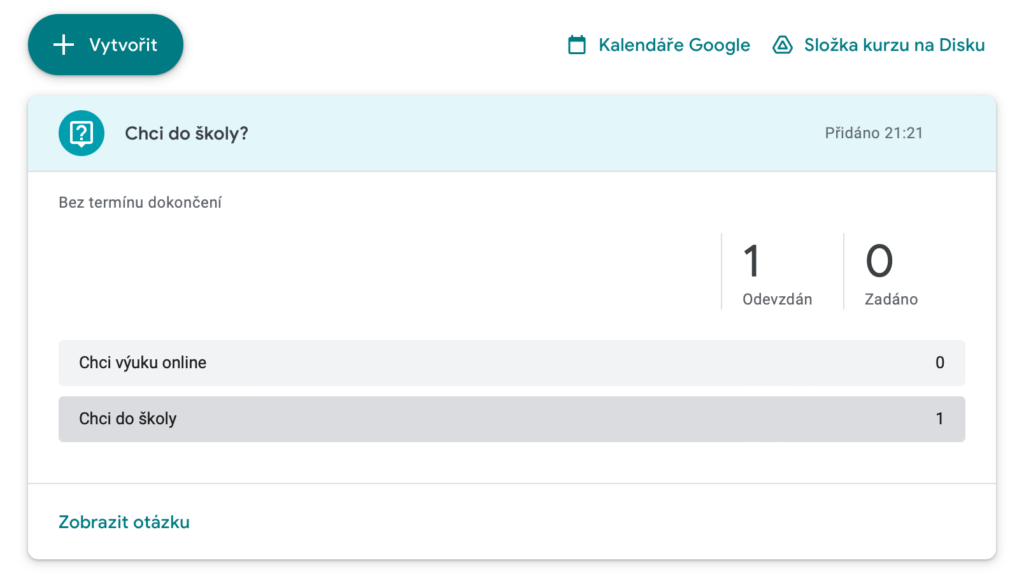The image size is (1024, 581).
Task: Click the Zadáno label under the zero
Action: coord(891,299)
